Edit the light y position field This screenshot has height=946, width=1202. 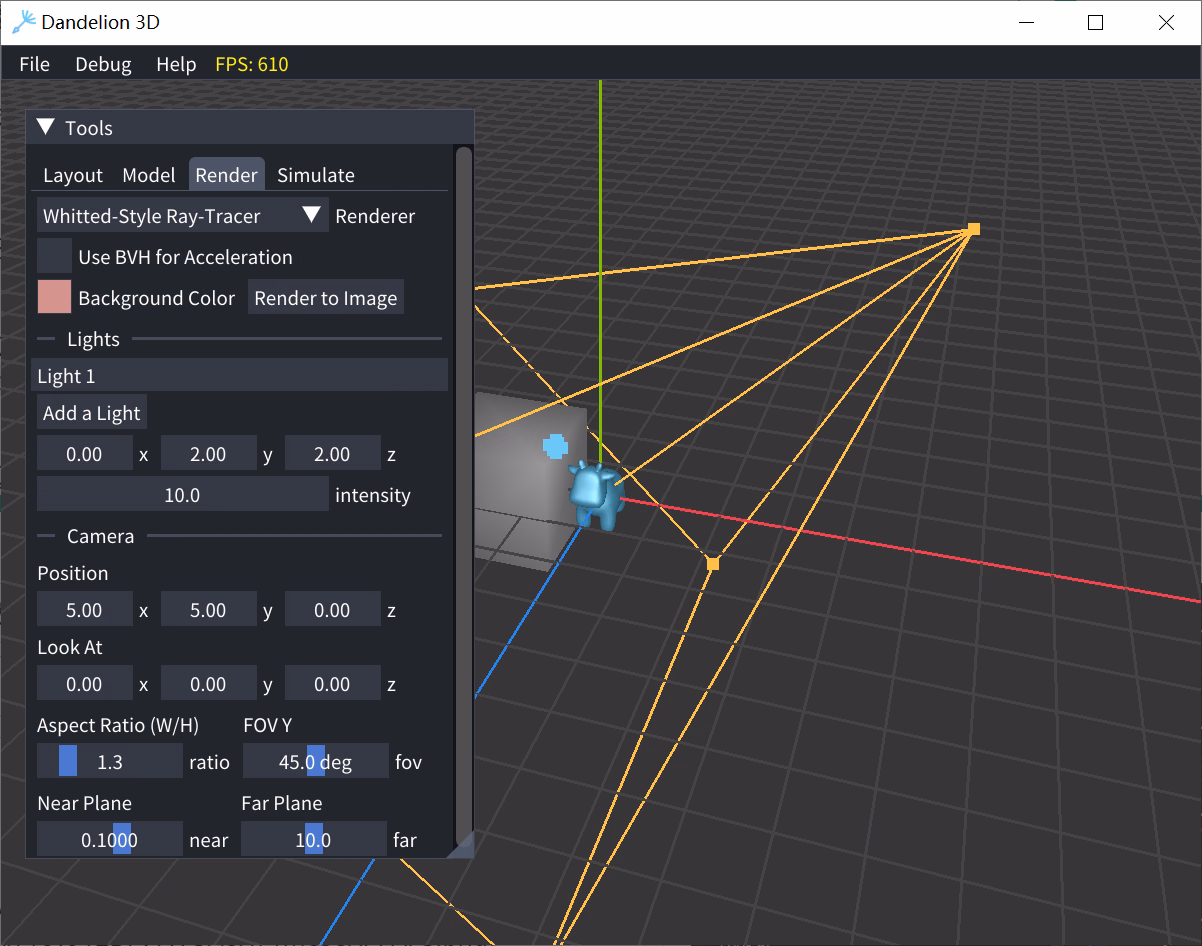tap(208, 454)
